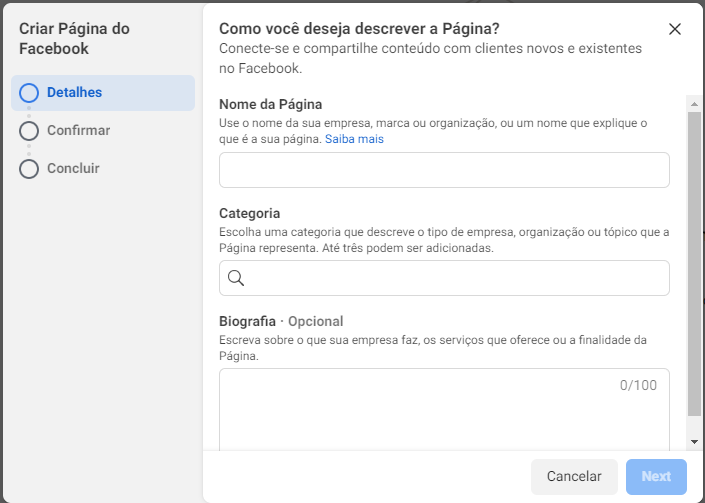Focus the Biografia text area
The image size is (705, 503).
tap(444, 410)
